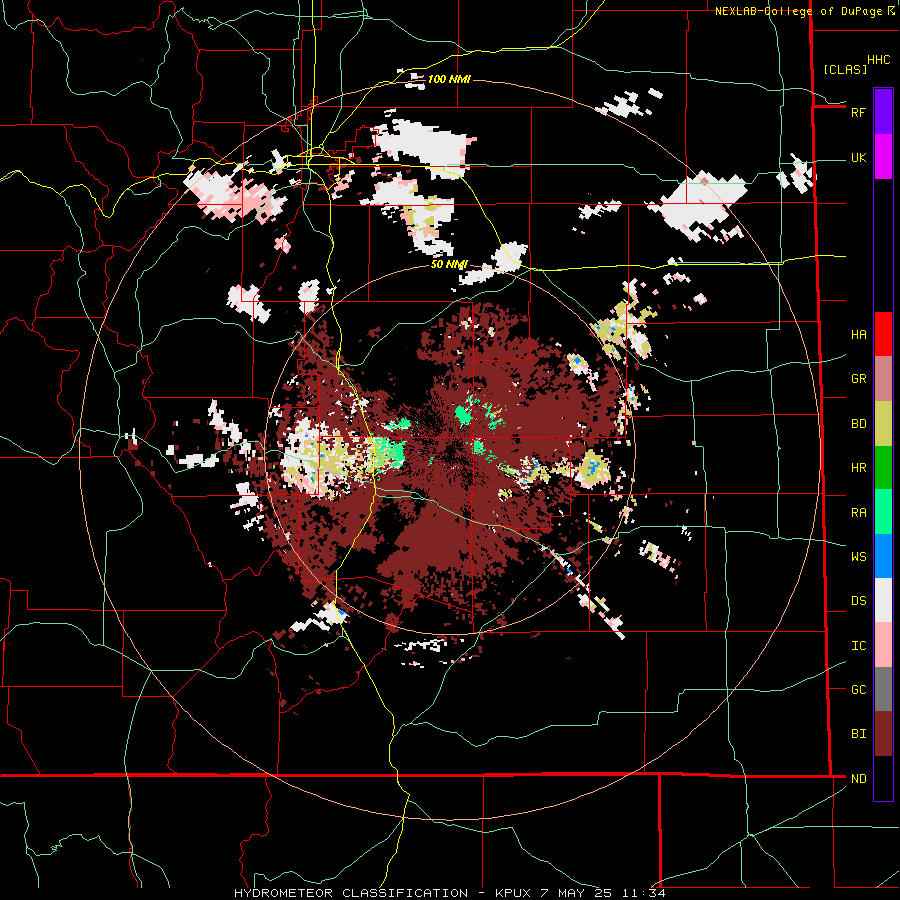Click the HR green legend swatch
Viewport: 900px width, 900px height.
click(x=883, y=467)
